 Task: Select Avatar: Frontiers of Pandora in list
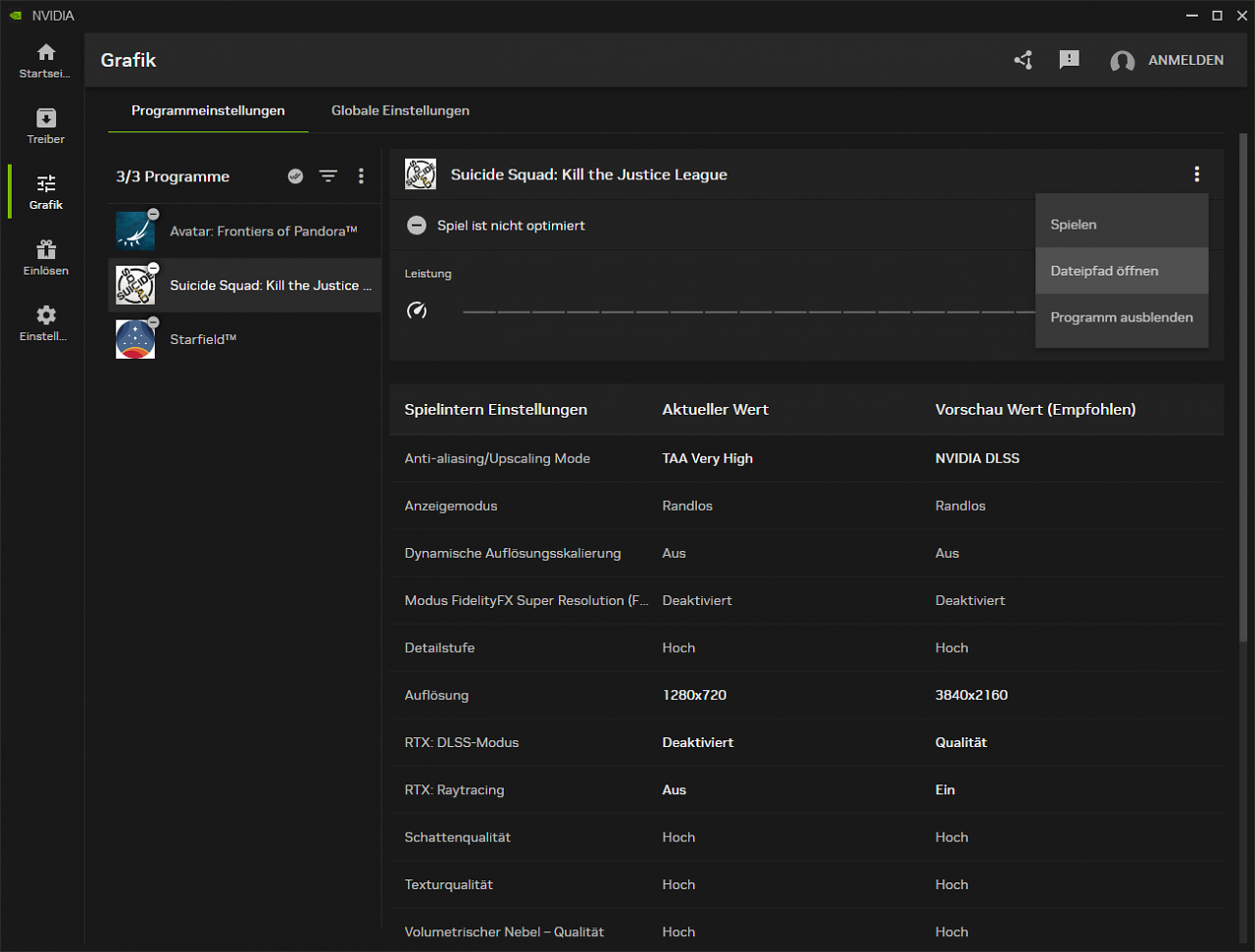tap(244, 231)
